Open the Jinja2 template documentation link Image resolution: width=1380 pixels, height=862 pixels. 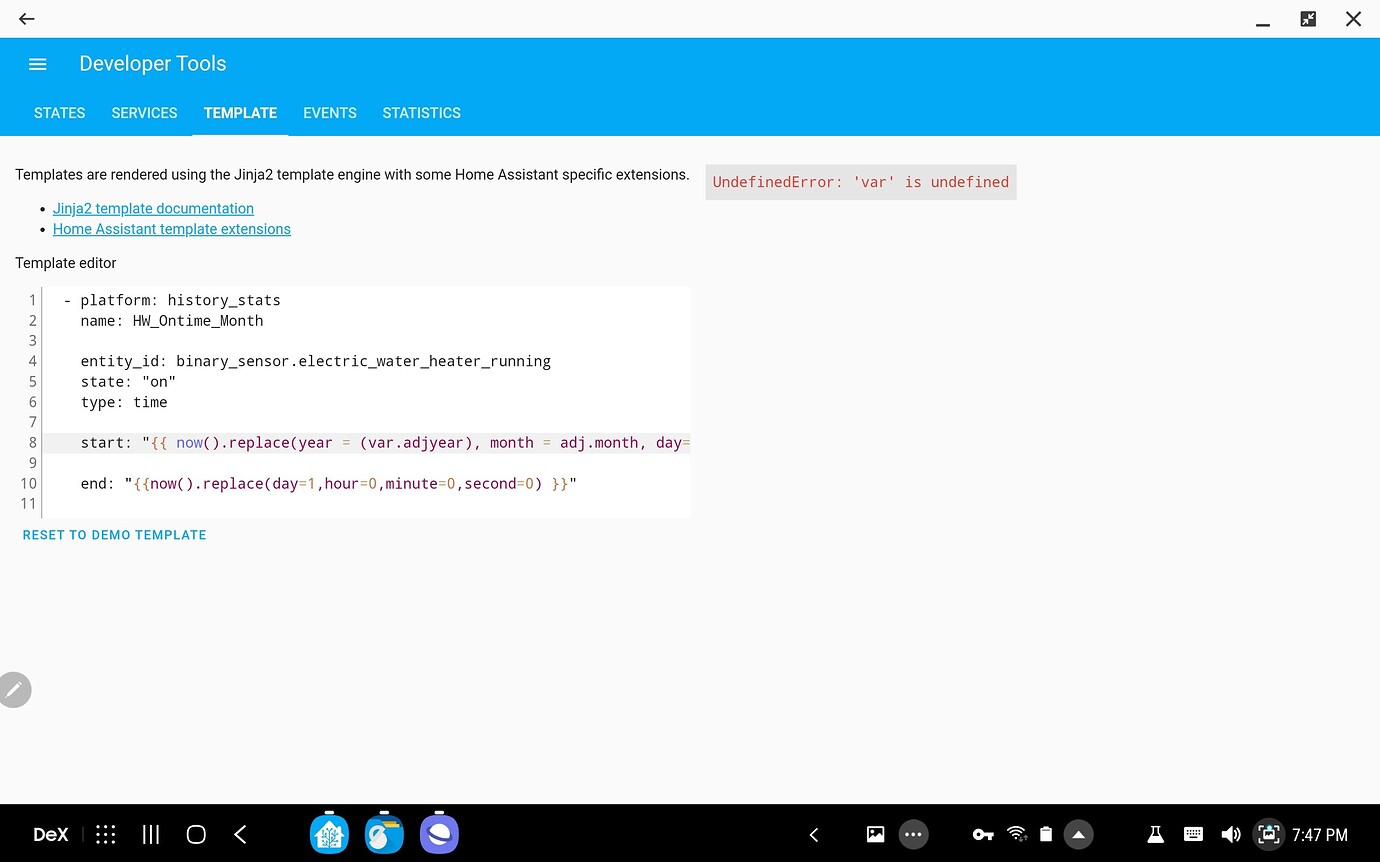[x=153, y=208]
